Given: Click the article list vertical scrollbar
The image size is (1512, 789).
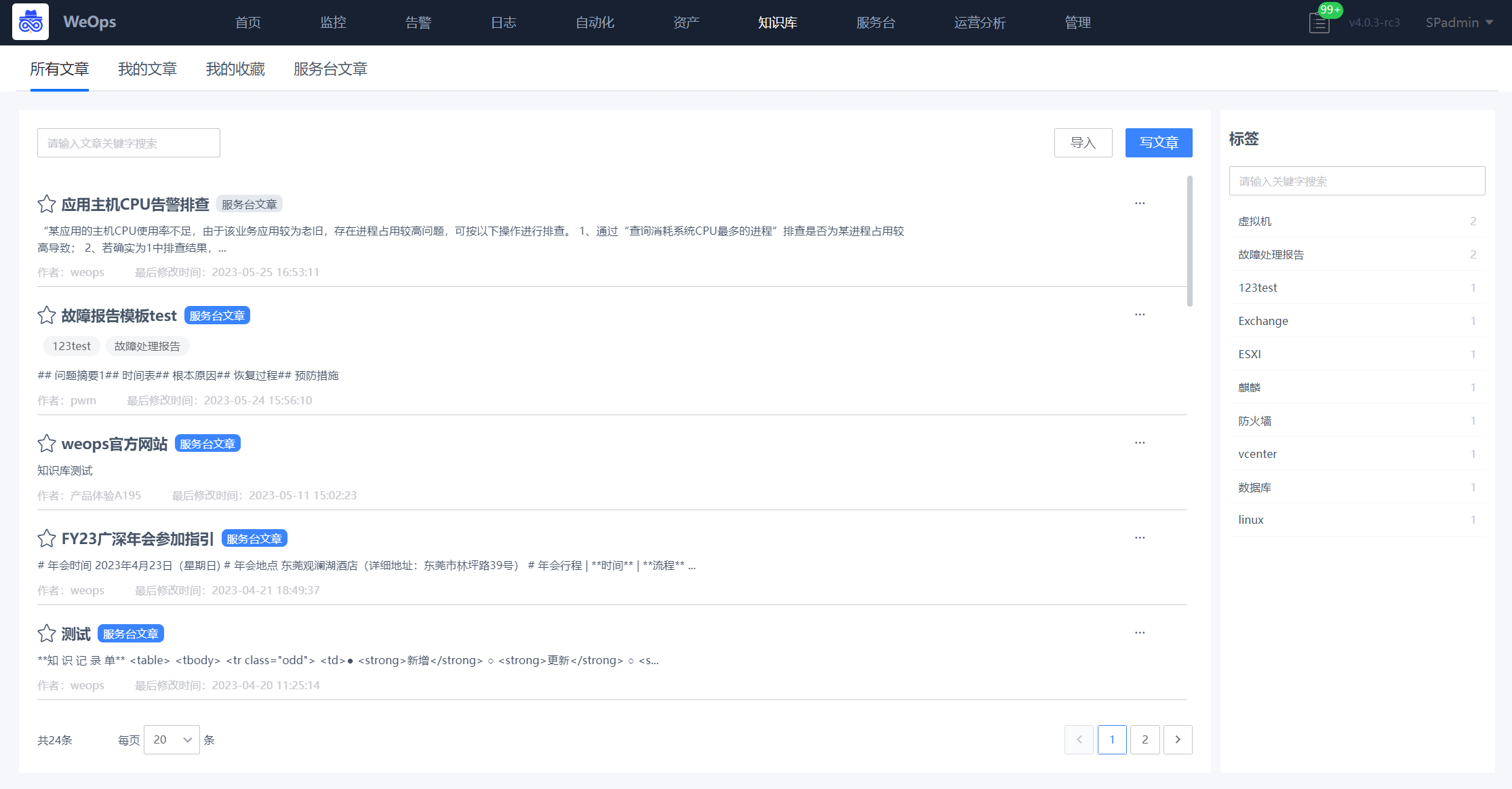Looking at the screenshot, I should point(1189,241).
